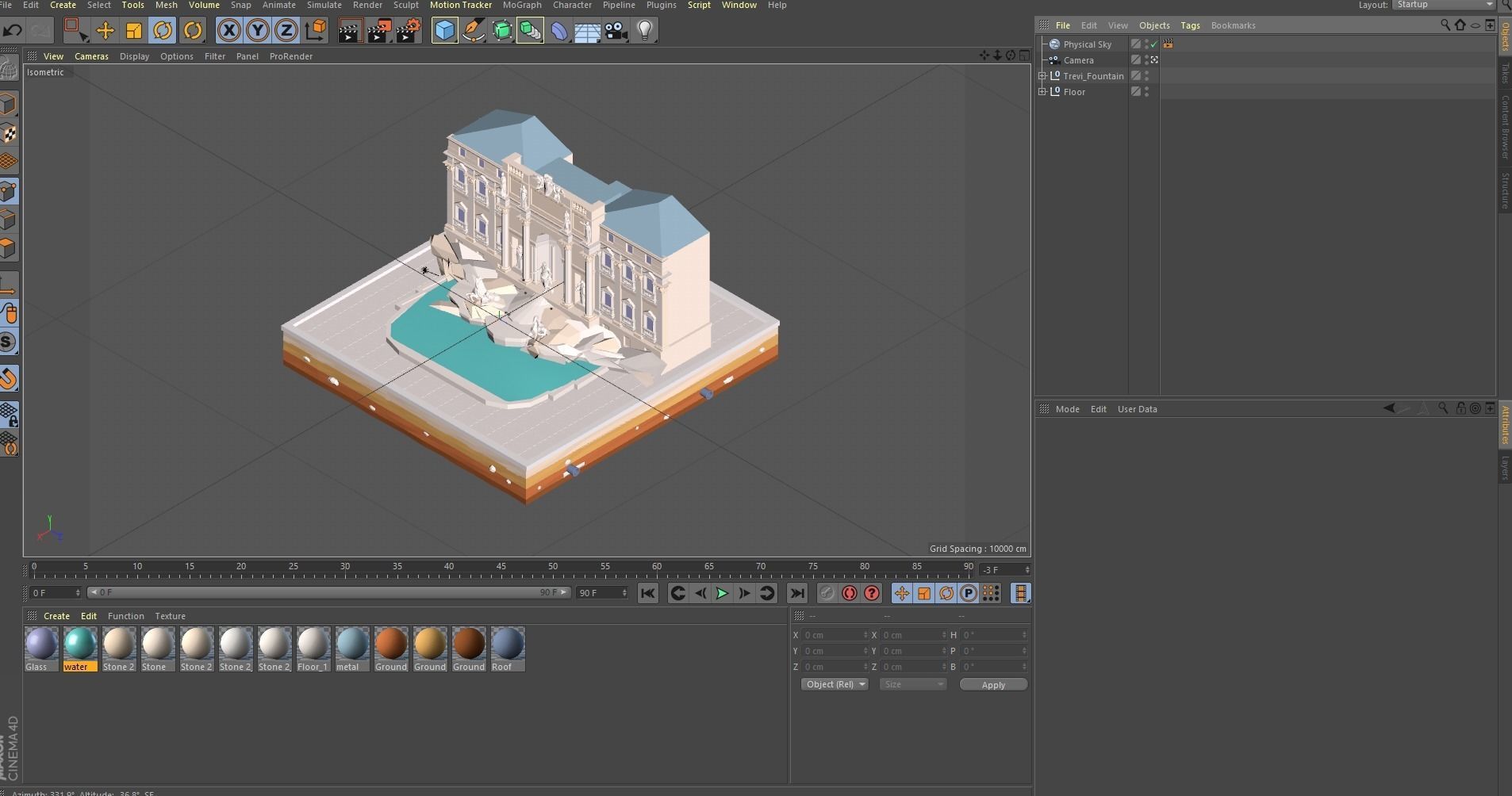The width and height of the screenshot is (1512, 796).
Task: Select the Roof material swatch
Action: (508, 649)
